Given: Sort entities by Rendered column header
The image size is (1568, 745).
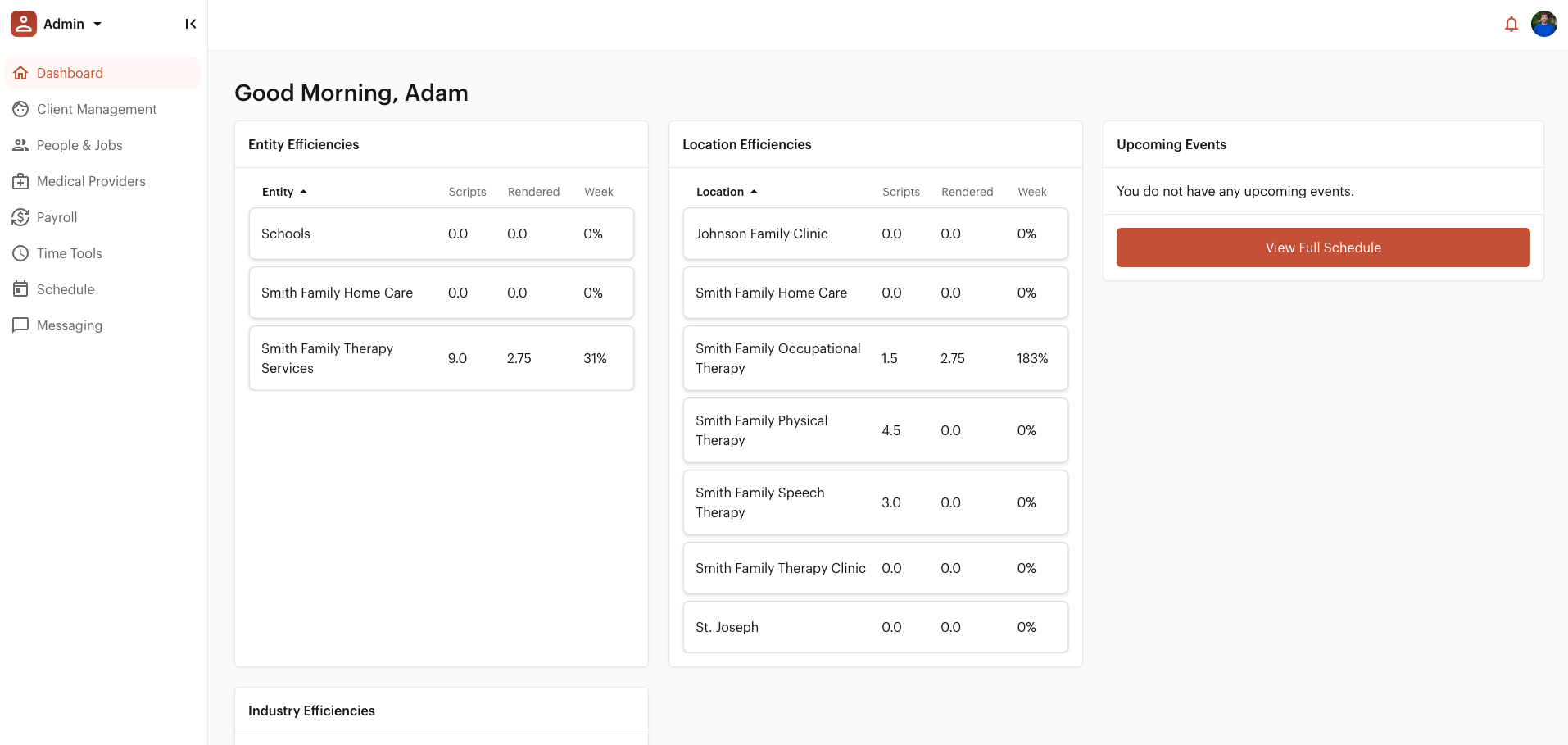Looking at the screenshot, I should click(533, 192).
